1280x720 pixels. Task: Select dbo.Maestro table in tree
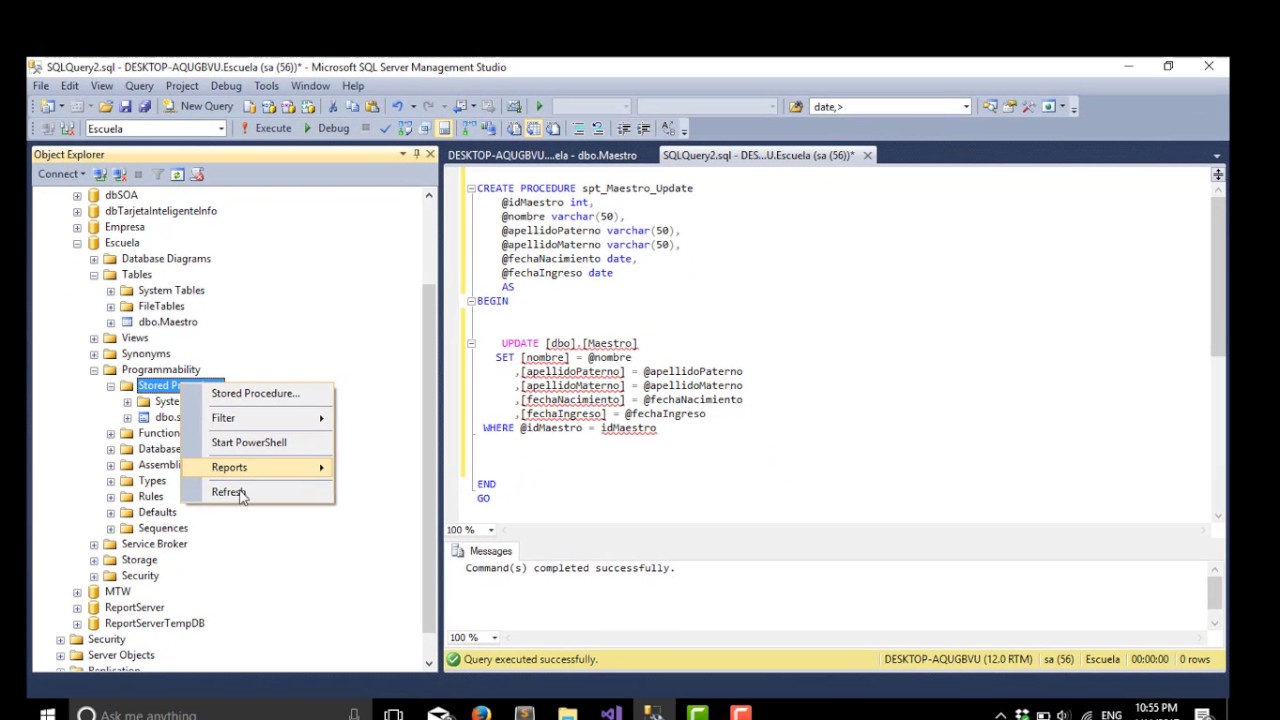[x=167, y=322]
